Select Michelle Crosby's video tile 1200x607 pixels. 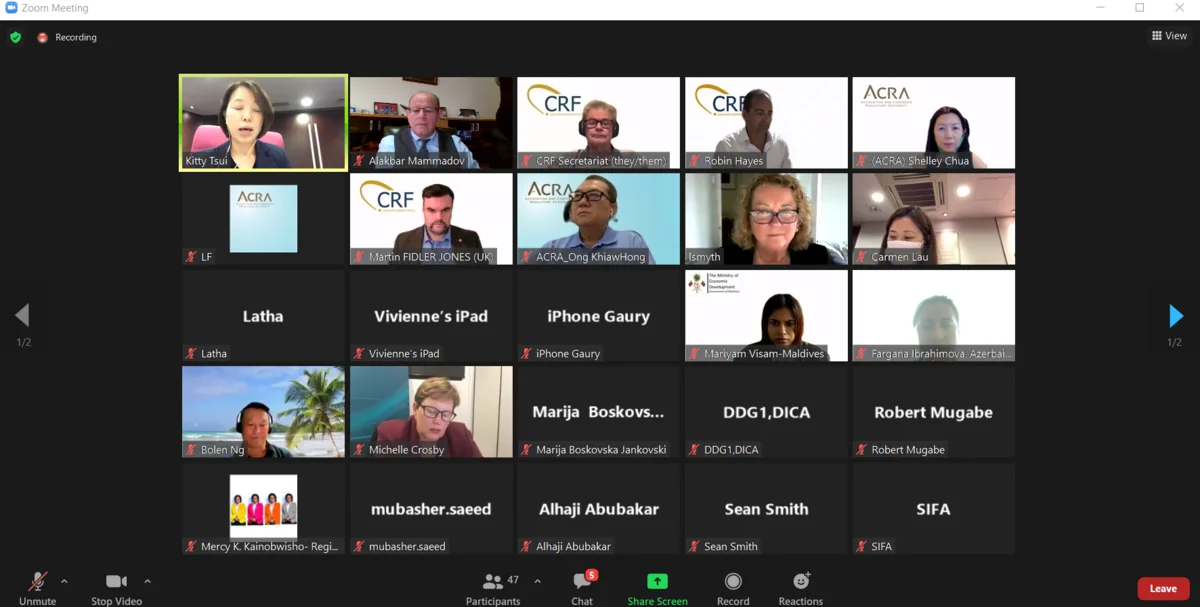coord(431,412)
